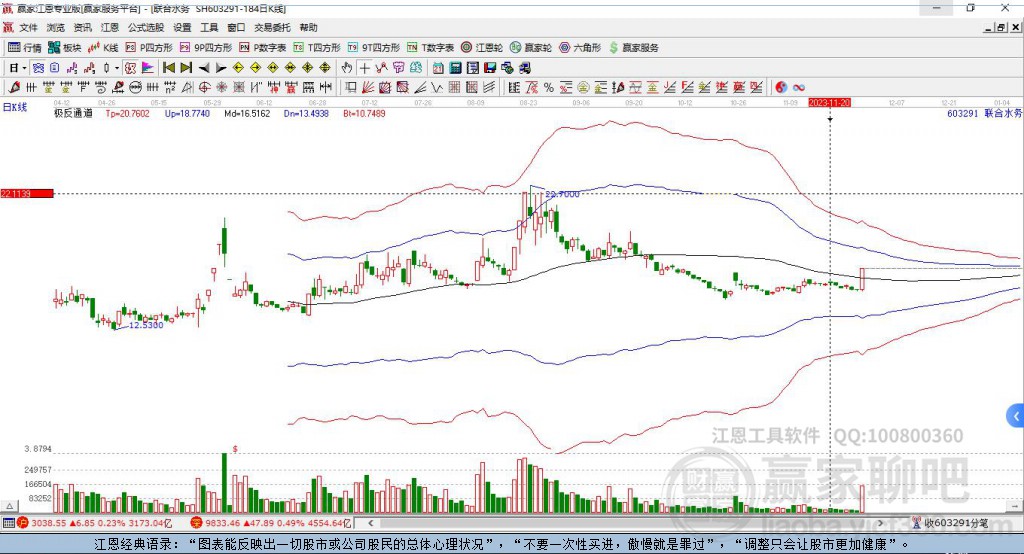Select the percent % drawing tool
1024x554 pixels.
coord(549,87)
